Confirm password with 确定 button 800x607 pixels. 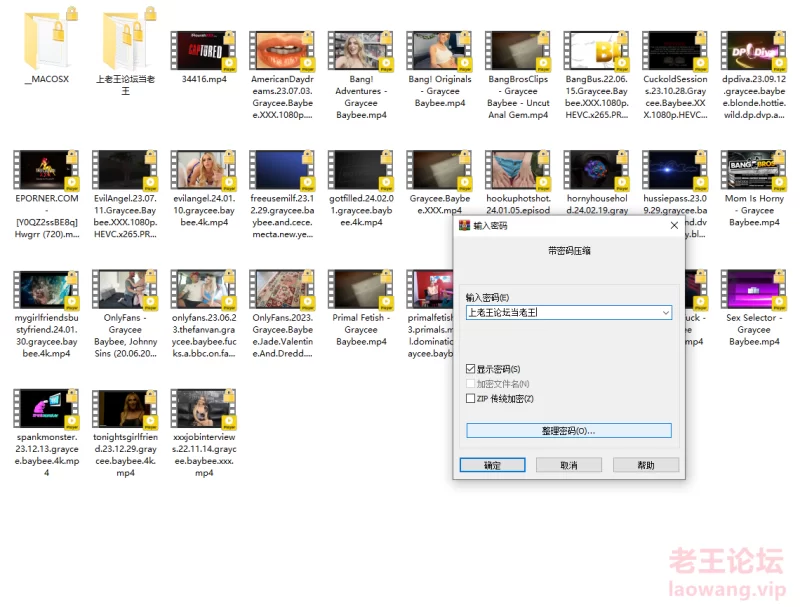(492, 465)
